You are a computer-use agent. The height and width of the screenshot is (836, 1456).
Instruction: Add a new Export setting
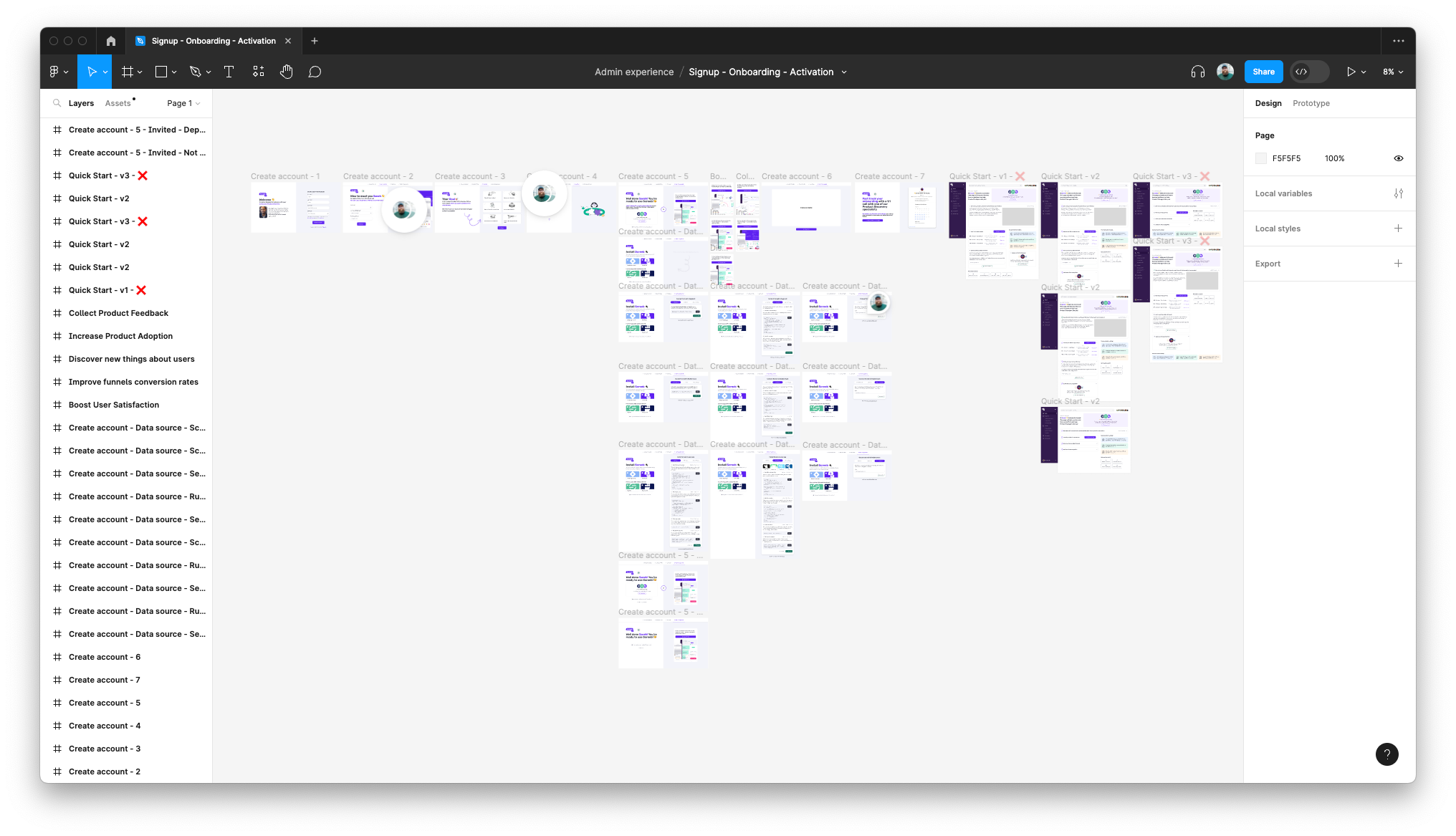click(x=1398, y=264)
